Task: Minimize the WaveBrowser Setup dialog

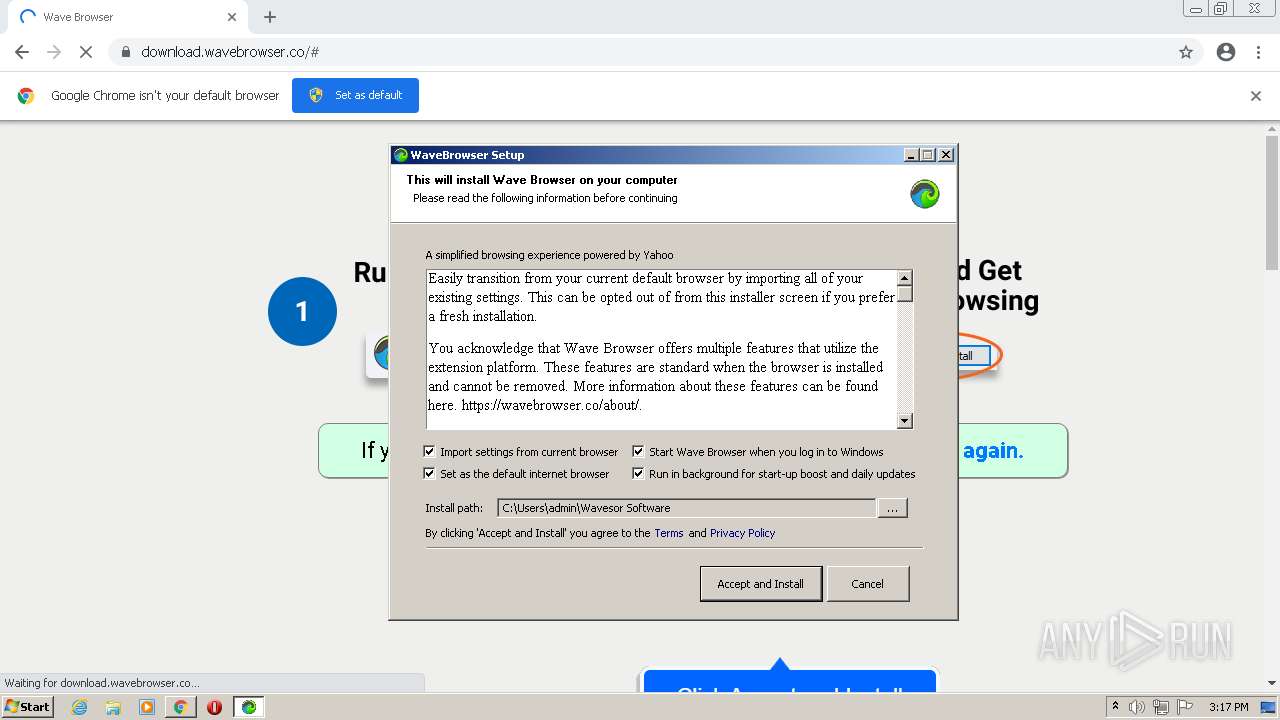Action: (911, 155)
